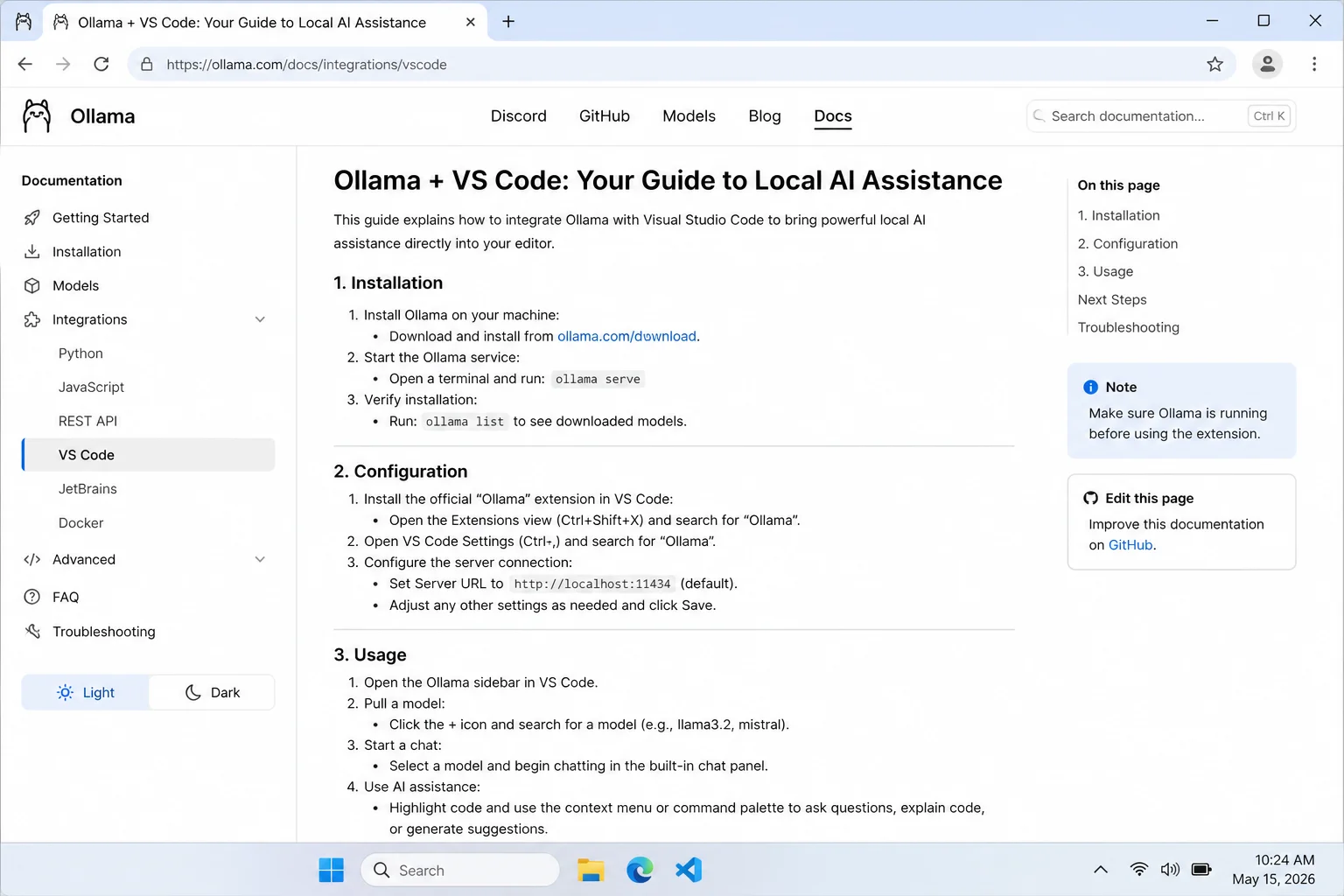Click the GitHub icon beside Edit this page
Screen dimensions: 1344x896
tap(1090, 498)
